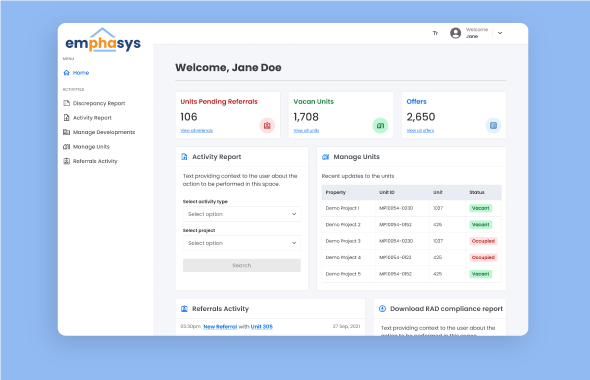
Task: Click Vacant status badge for Demo Project 2
Action: [x=481, y=225]
